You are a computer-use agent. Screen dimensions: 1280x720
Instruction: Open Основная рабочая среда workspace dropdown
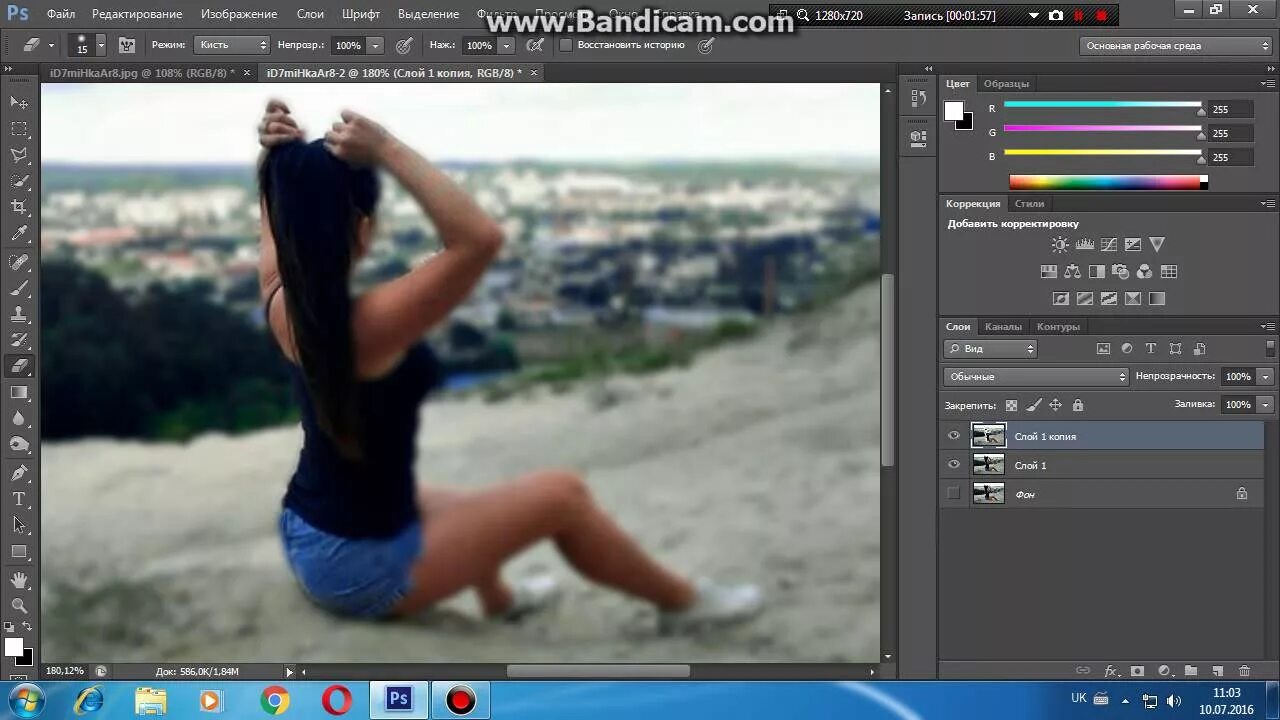[x=1175, y=46]
